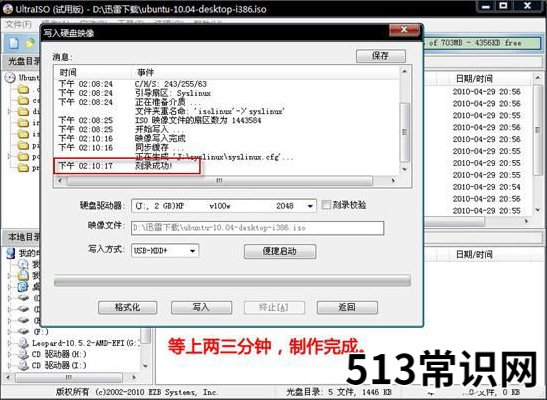Viewport: 547px width, 400px height.
Task: Click the Open file toolbar icon
Action: point(30,43)
